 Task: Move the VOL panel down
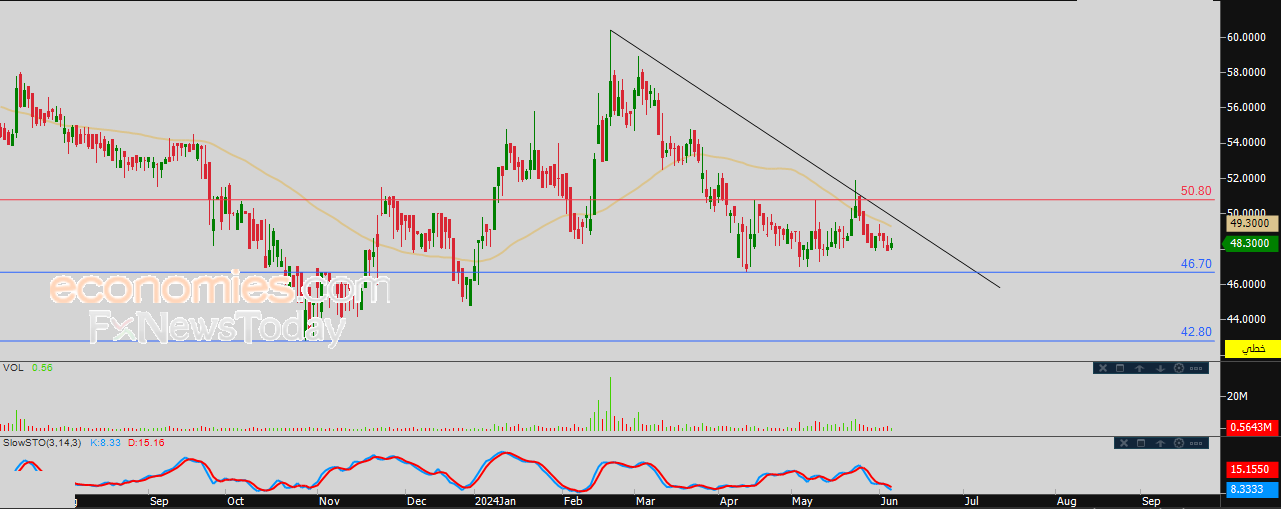click(1160, 368)
